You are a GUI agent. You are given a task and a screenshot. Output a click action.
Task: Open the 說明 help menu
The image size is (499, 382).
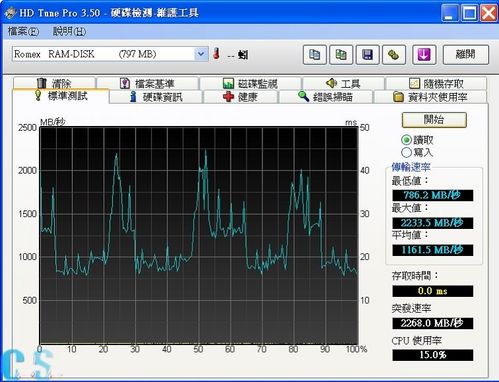coord(69,32)
